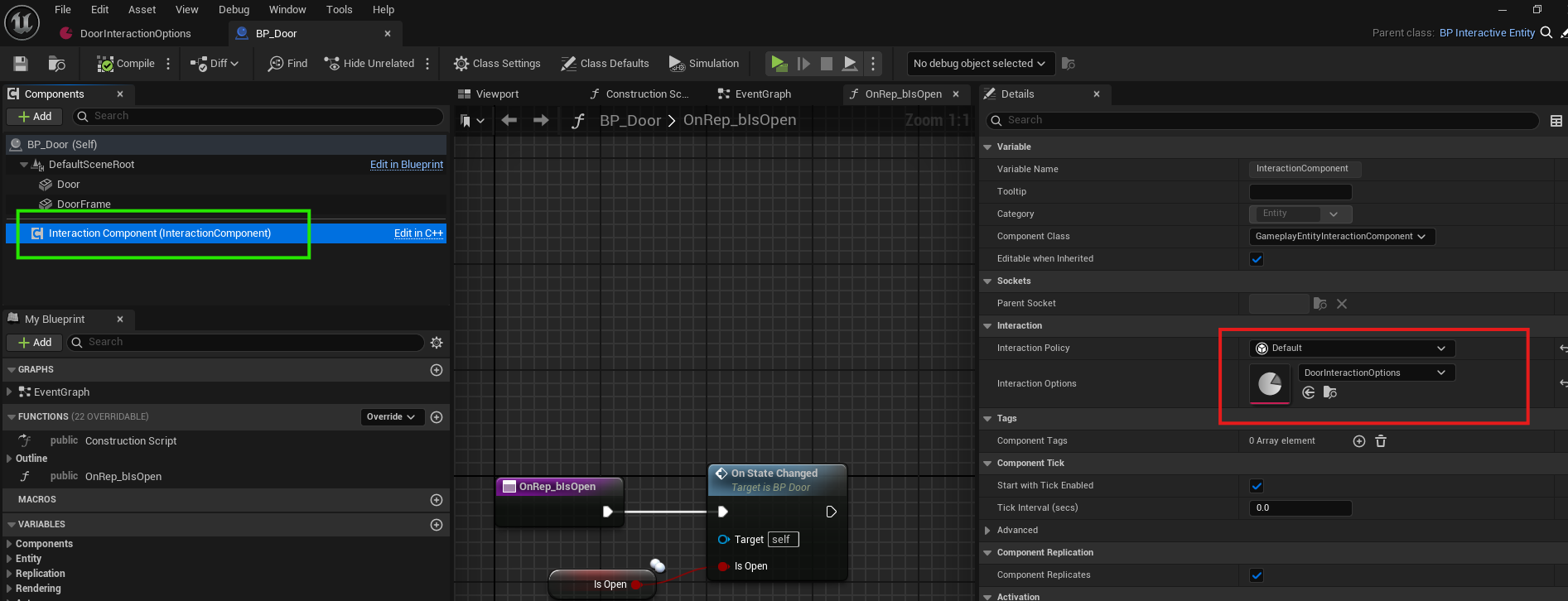Click the frame skip playback button
This screenshot has width=1568, height=601.
[803, 64]
